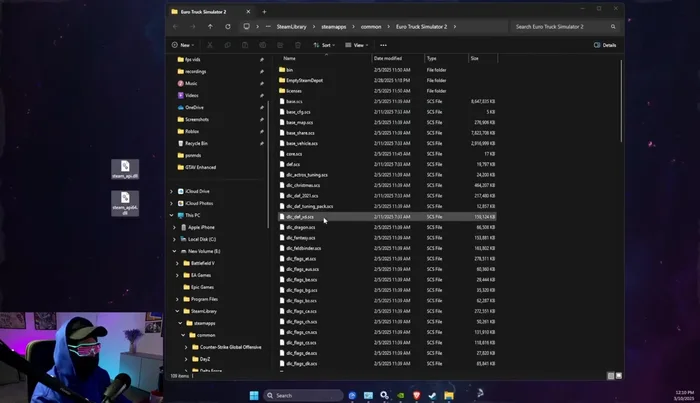Image resolution: width=700 pixels, height=403 pixels.
Task: Open OneDrive in navigation pane
Action: (194, 108)
